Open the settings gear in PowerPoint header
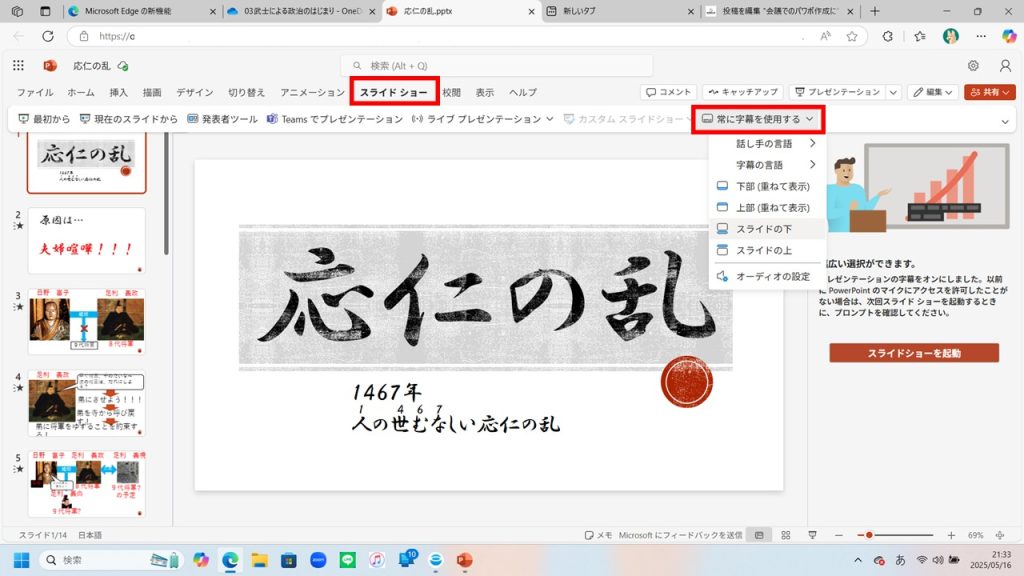 point(973,66)
